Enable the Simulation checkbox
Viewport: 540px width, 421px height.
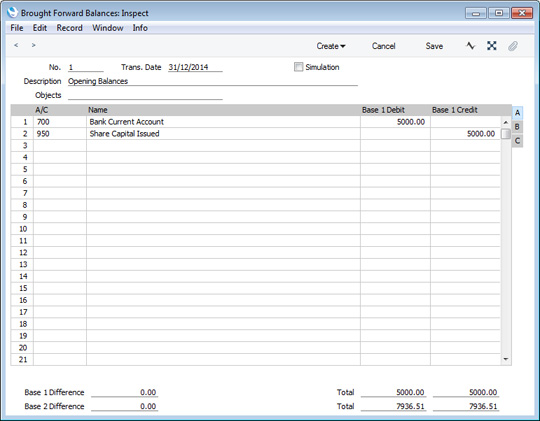(299, 67)
